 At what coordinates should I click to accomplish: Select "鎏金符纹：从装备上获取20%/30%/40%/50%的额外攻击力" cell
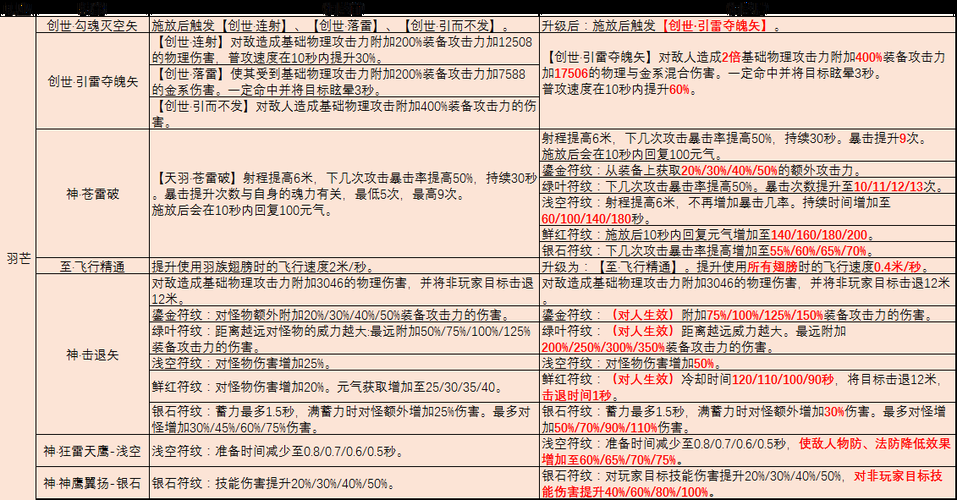pos(748,170)
